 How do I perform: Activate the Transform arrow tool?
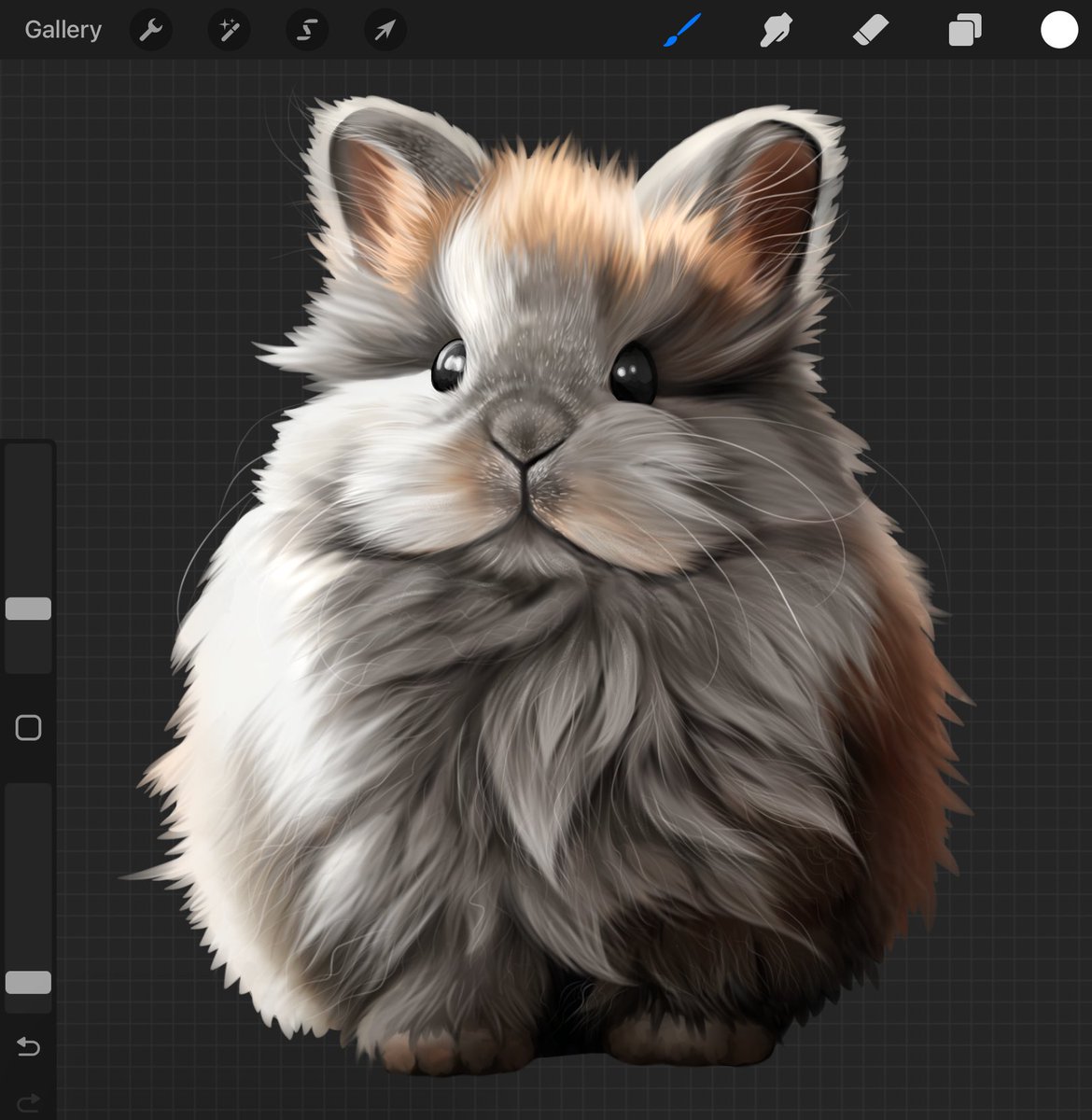[x=385, y=31]
